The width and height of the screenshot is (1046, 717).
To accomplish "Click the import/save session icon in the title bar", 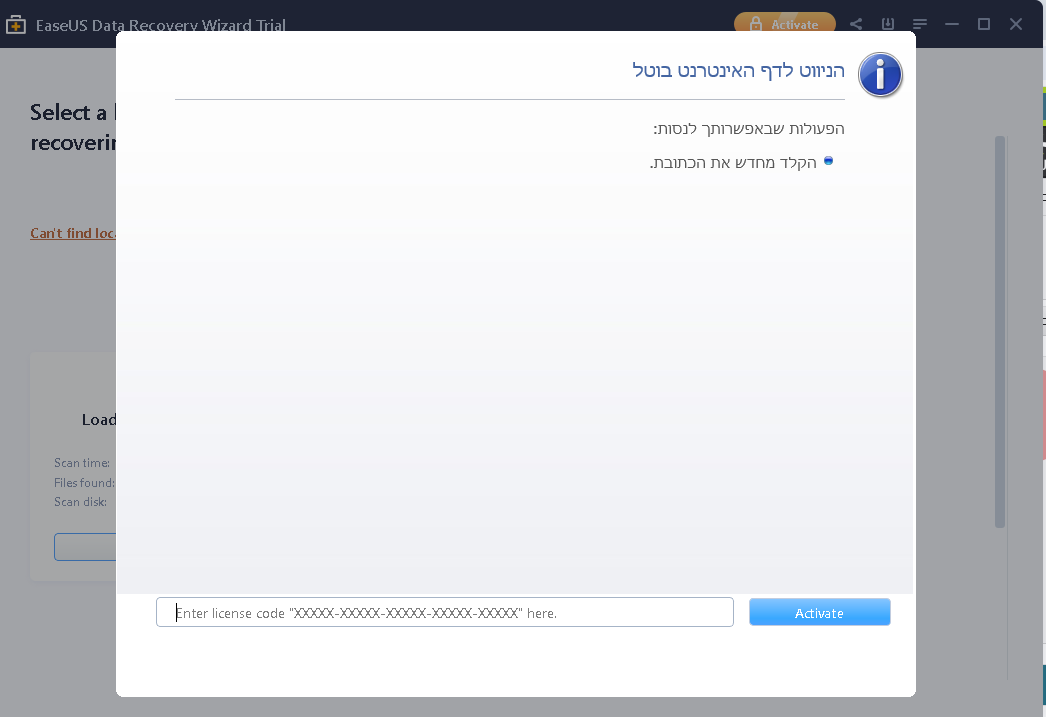I will tap(887, 24).
